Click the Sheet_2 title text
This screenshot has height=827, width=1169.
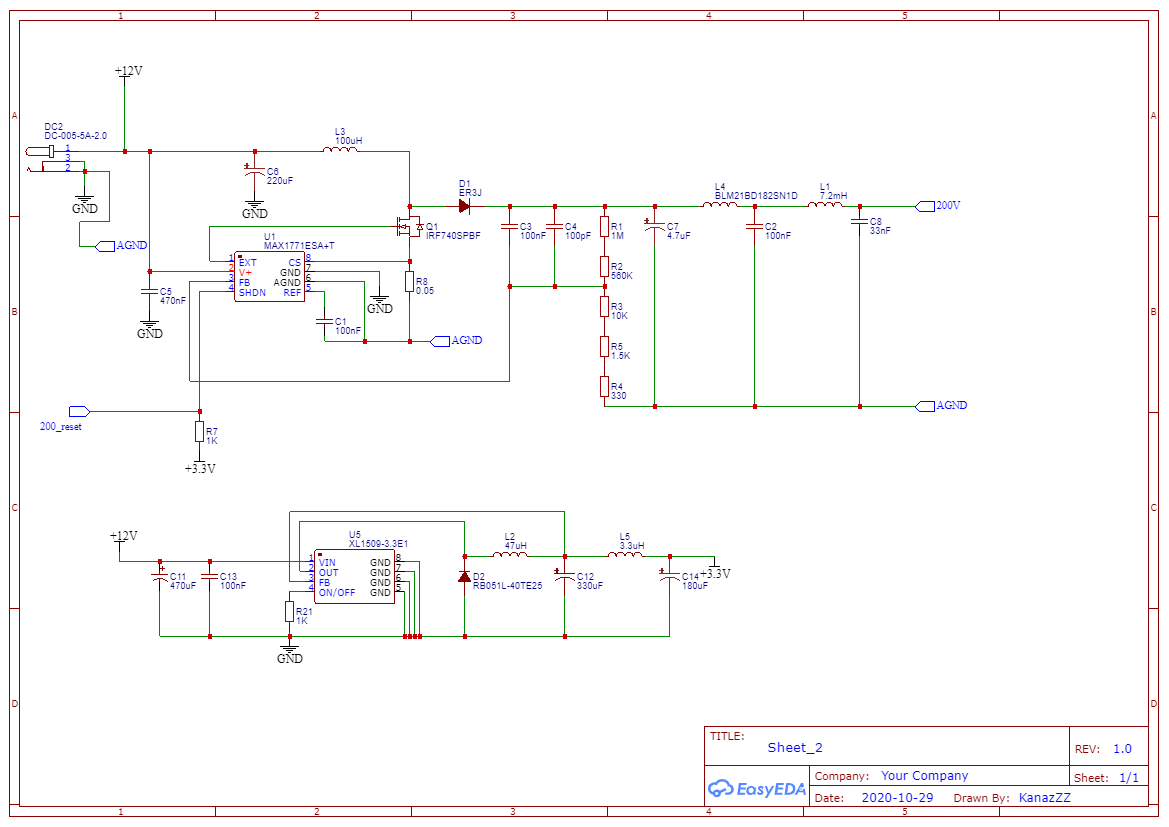tap(795, 747)
